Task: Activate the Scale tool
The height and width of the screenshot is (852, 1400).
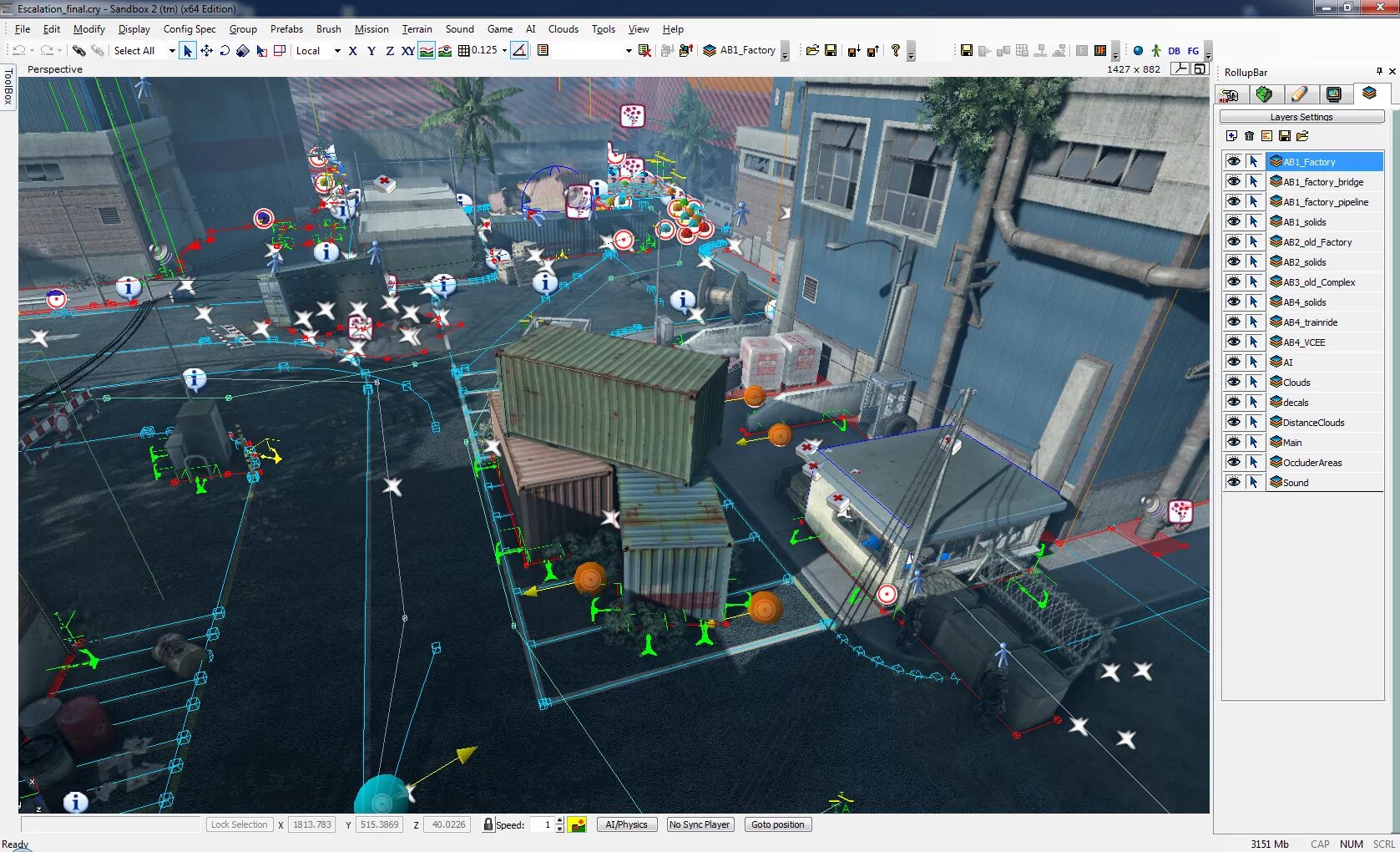Action: [243, 50]
